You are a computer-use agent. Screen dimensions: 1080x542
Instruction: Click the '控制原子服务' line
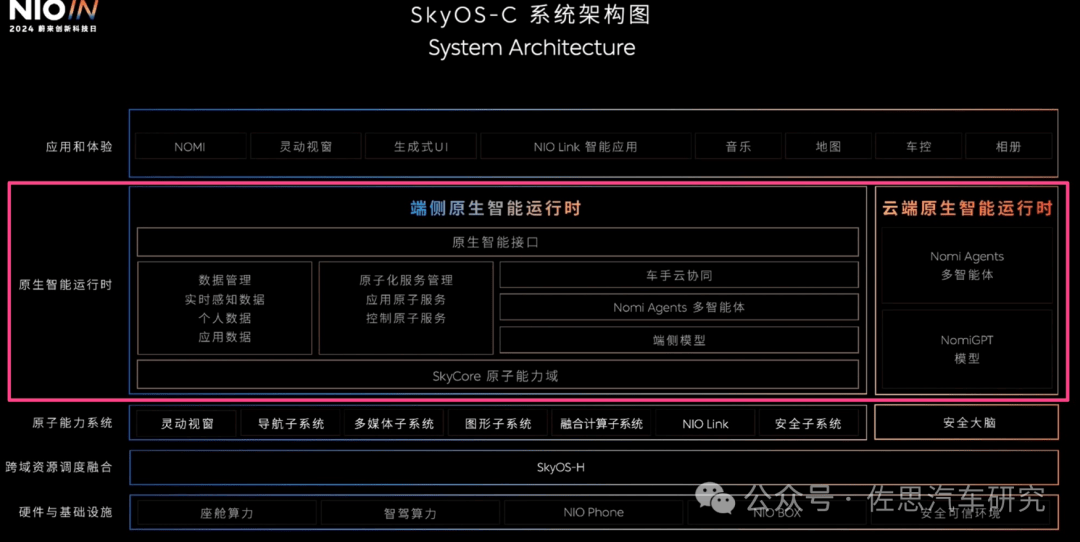tap(406, 318)
